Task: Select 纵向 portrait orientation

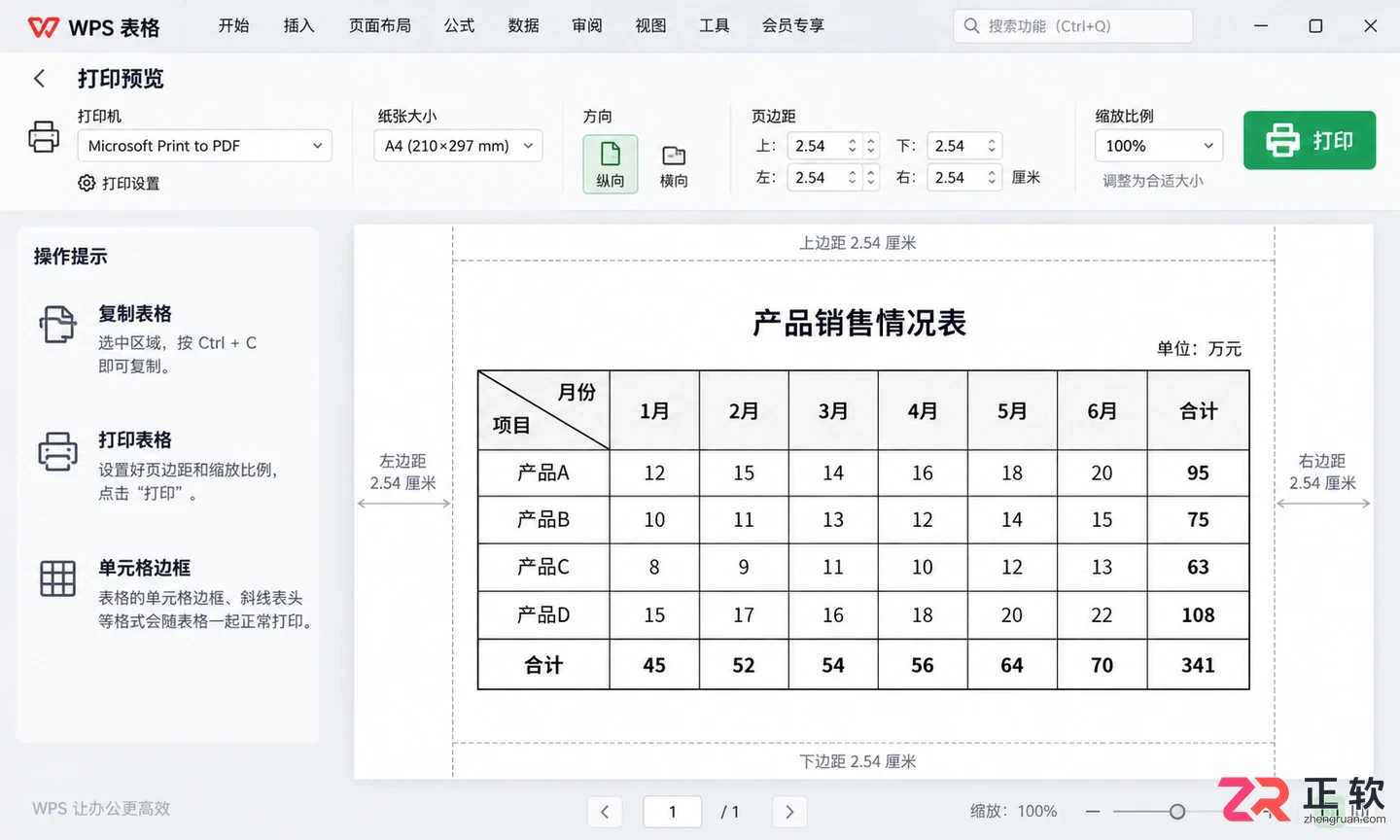Action: pos(611,163)
